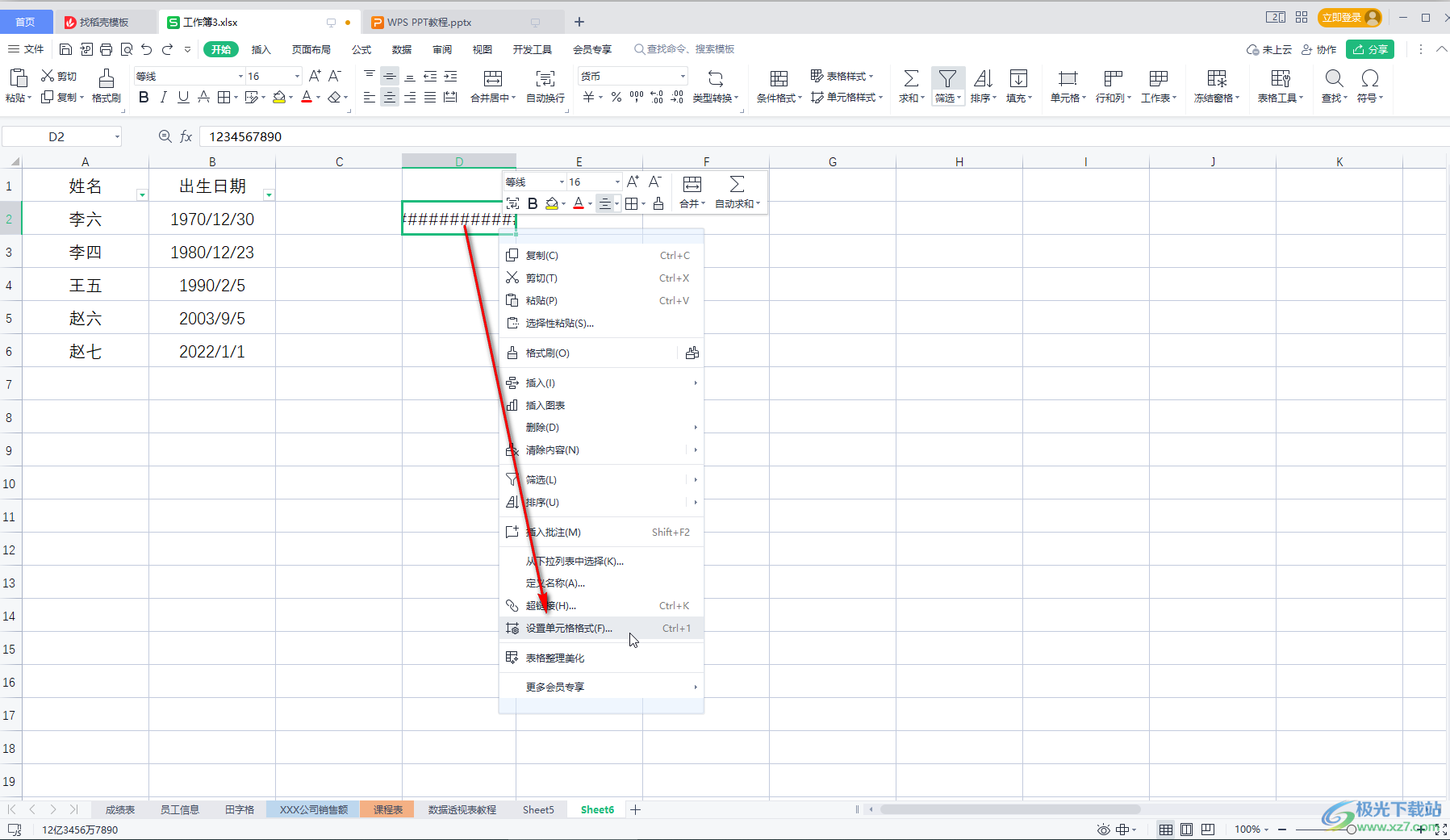Toggle Bold in the mini toolbar

point(533,203)
